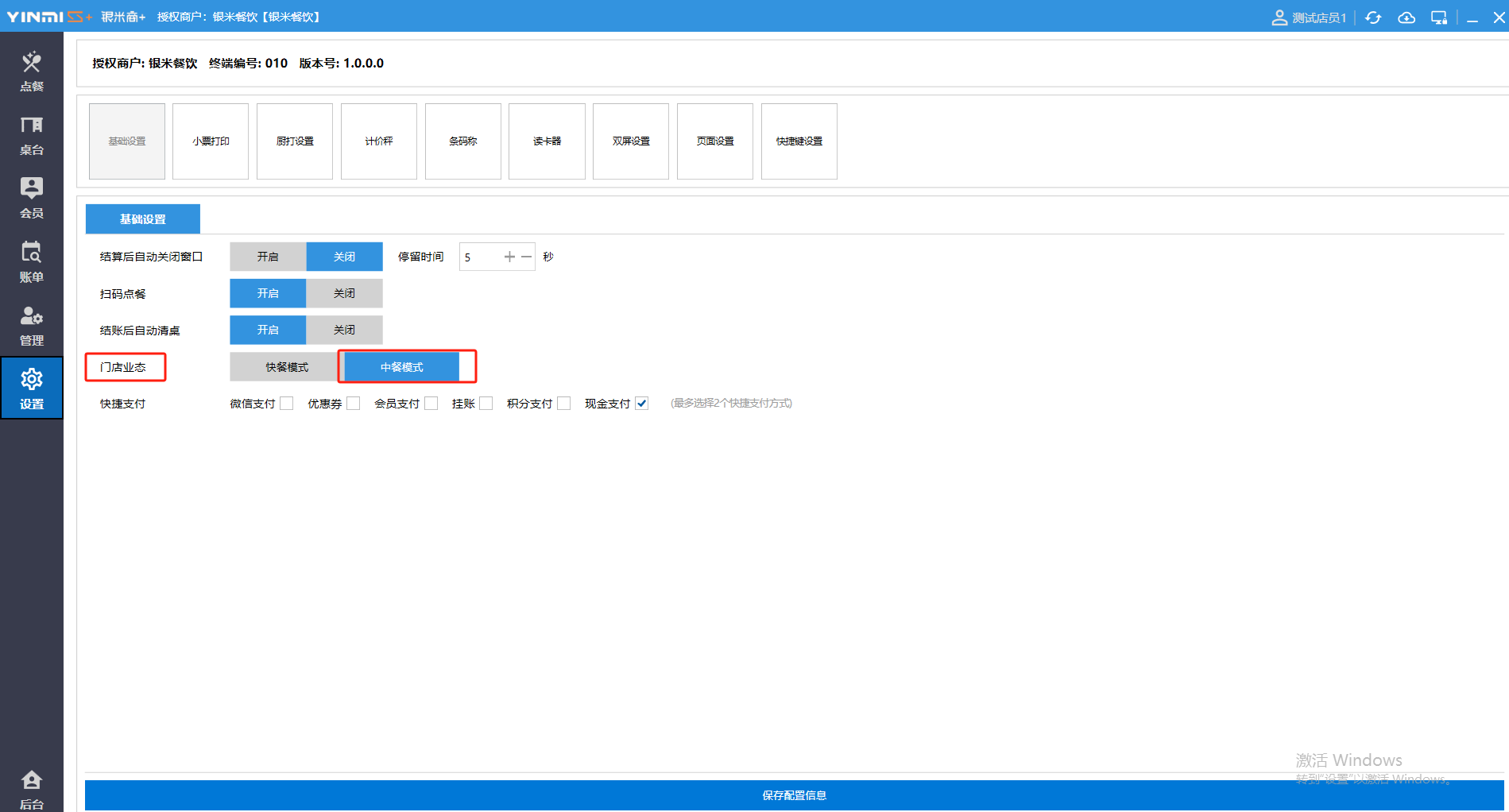Click the 停留时间 seconds input field

coord(479,257)
